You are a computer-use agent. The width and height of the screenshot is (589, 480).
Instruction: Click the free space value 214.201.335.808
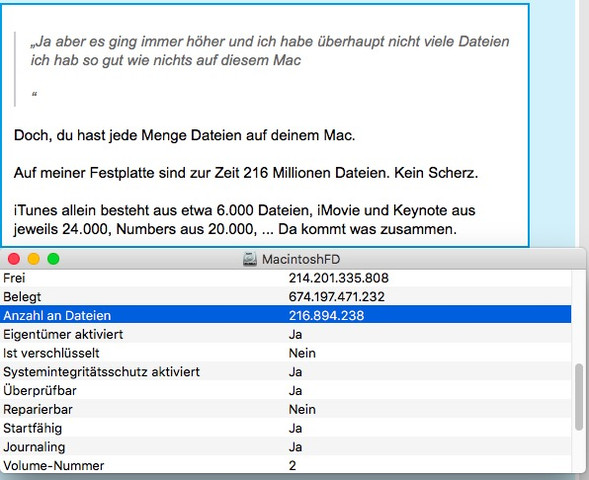338,278
